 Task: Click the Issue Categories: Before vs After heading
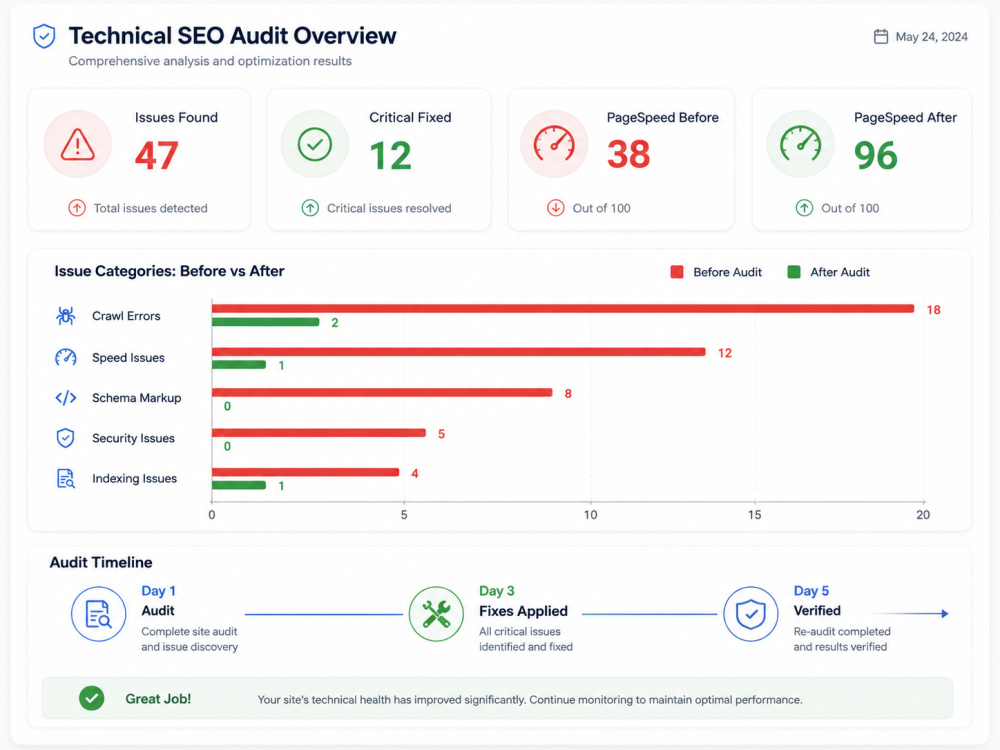click(169, 271)
